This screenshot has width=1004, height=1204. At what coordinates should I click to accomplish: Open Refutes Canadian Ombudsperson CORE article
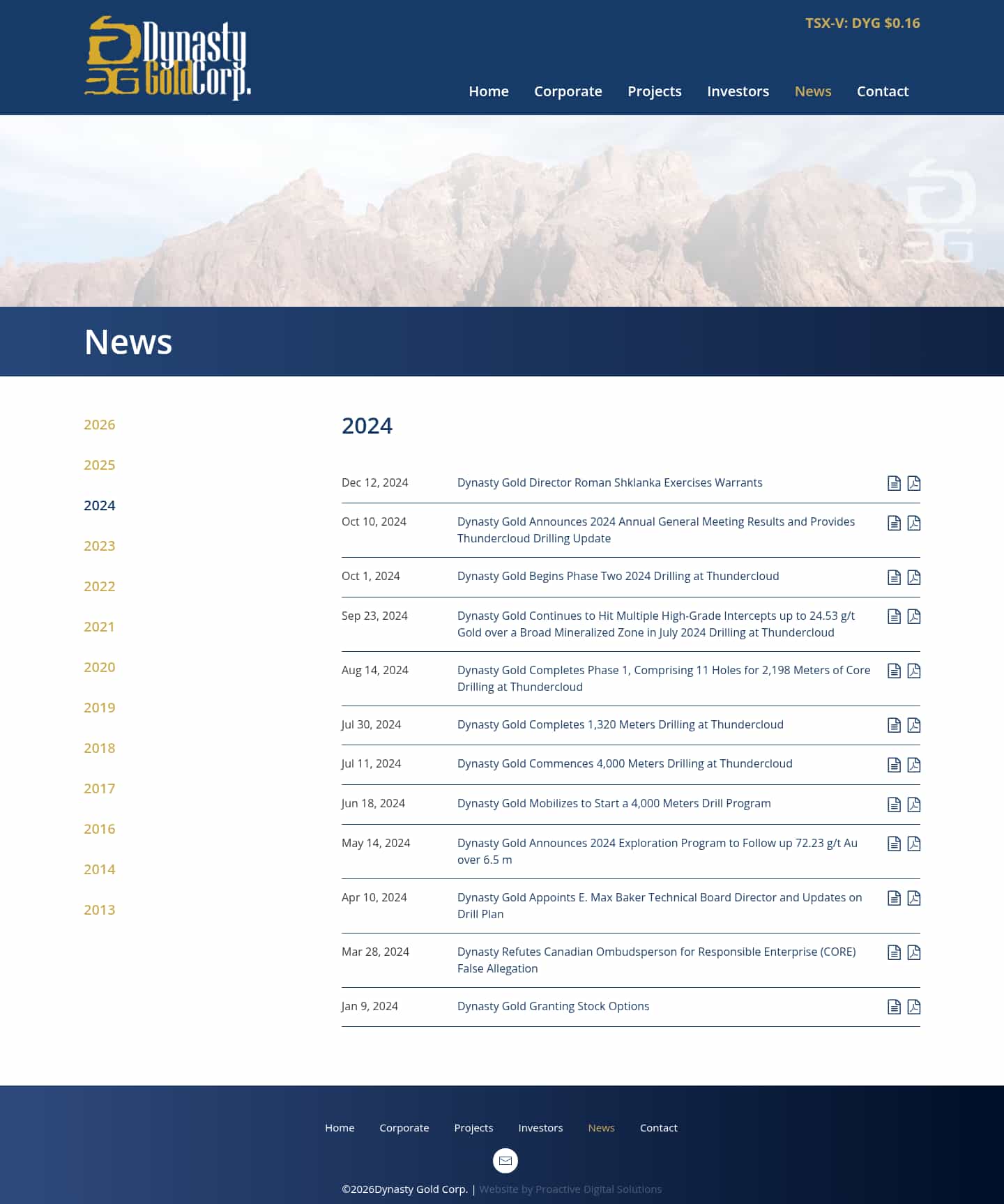657,960
